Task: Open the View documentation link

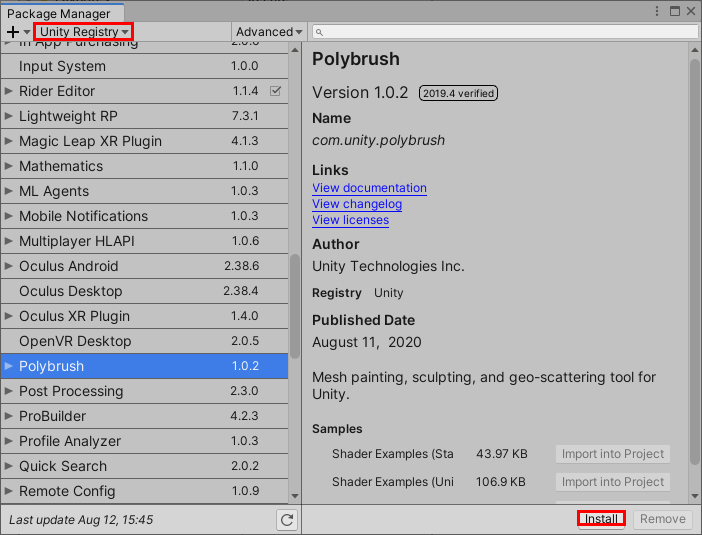Action: 369,188
